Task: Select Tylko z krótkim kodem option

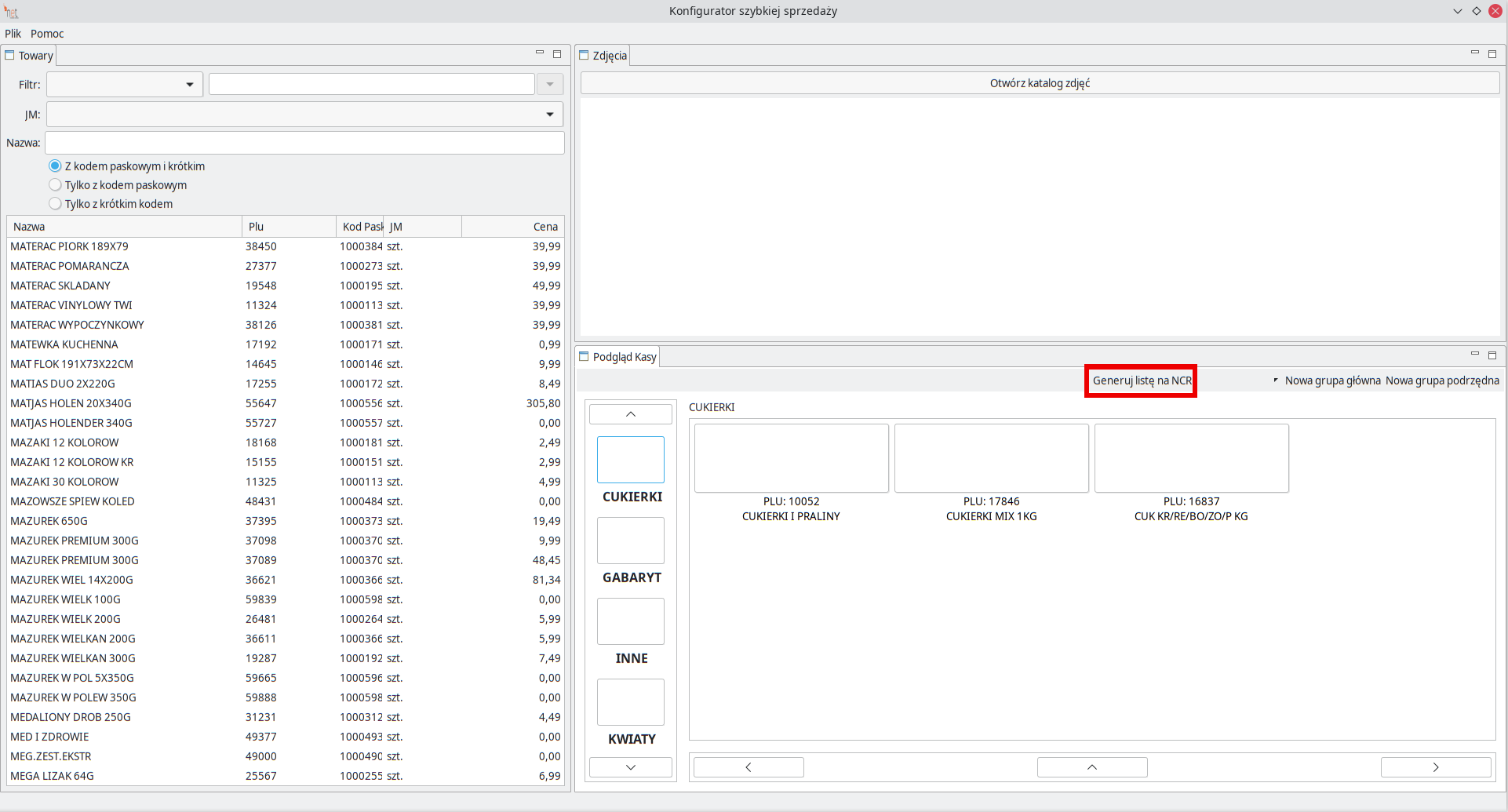Action: (111, 204)
